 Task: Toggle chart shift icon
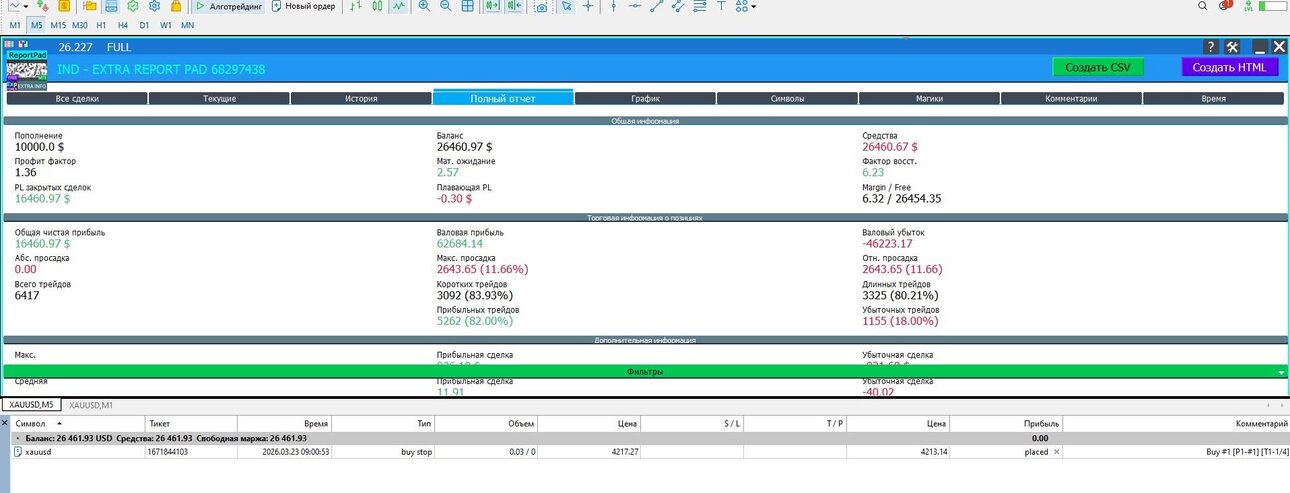[514, 6]
